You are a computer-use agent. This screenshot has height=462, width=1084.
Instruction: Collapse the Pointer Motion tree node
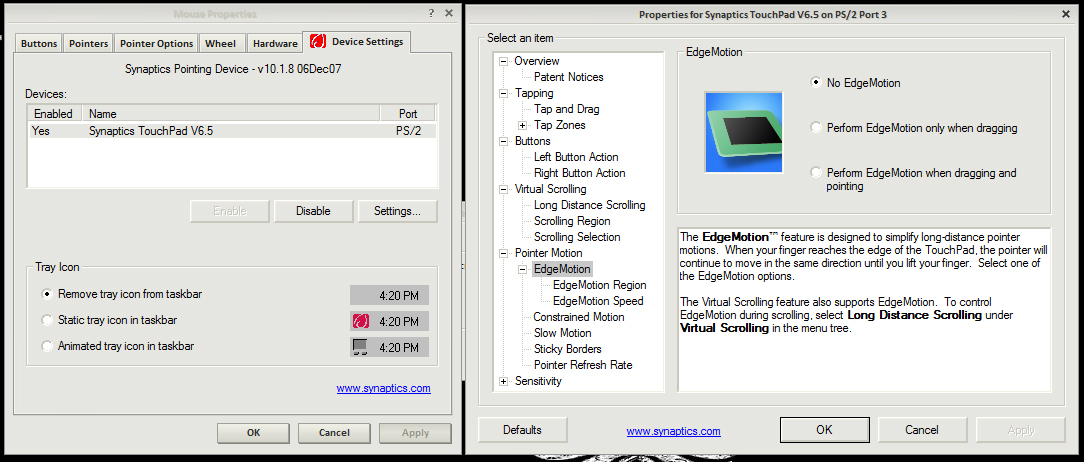pyautogui.click(x=503, y=253)
